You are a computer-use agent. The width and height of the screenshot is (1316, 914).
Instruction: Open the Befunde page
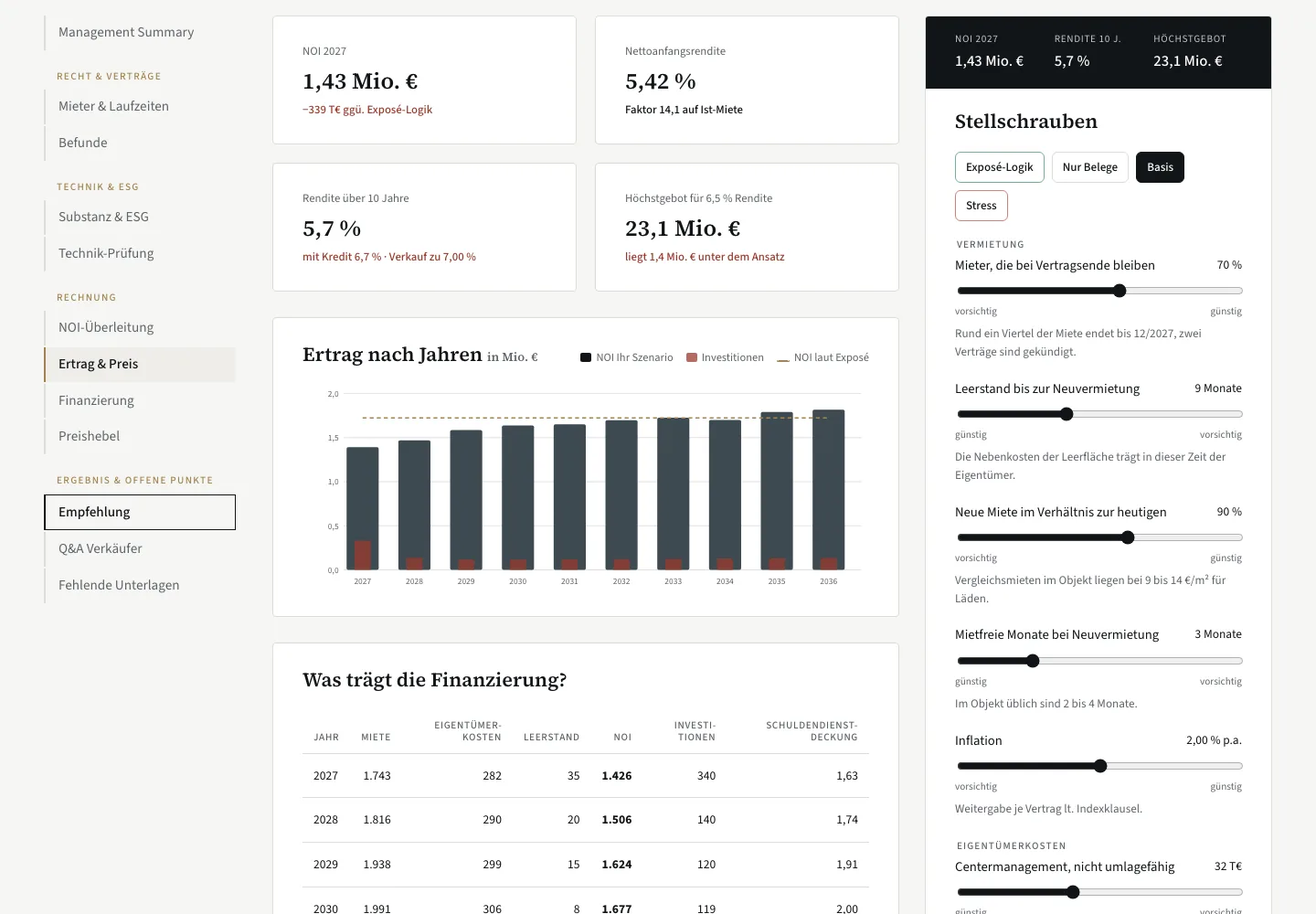(140, 143)
